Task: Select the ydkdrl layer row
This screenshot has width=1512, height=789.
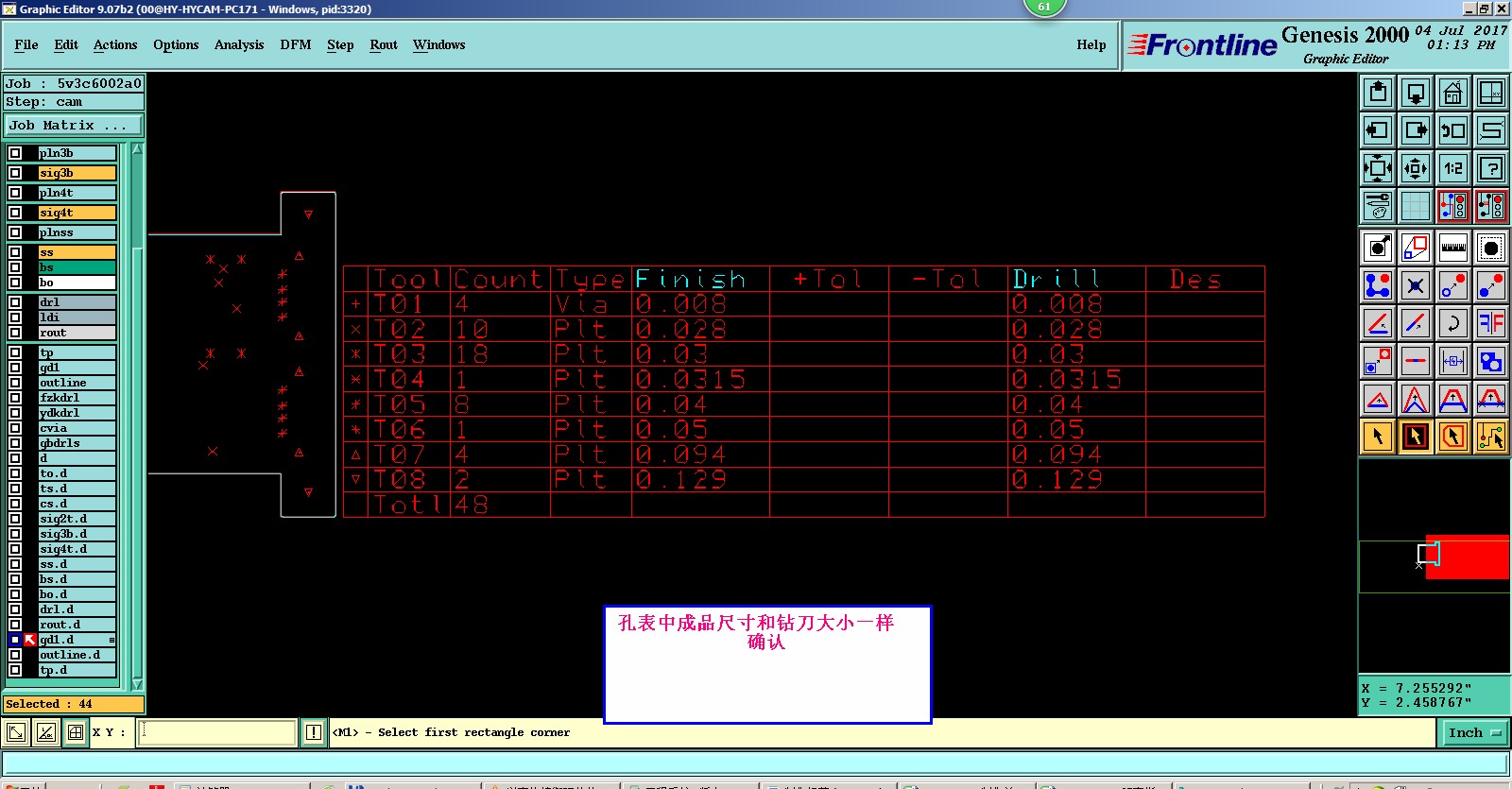Action: tap(77, 413)
